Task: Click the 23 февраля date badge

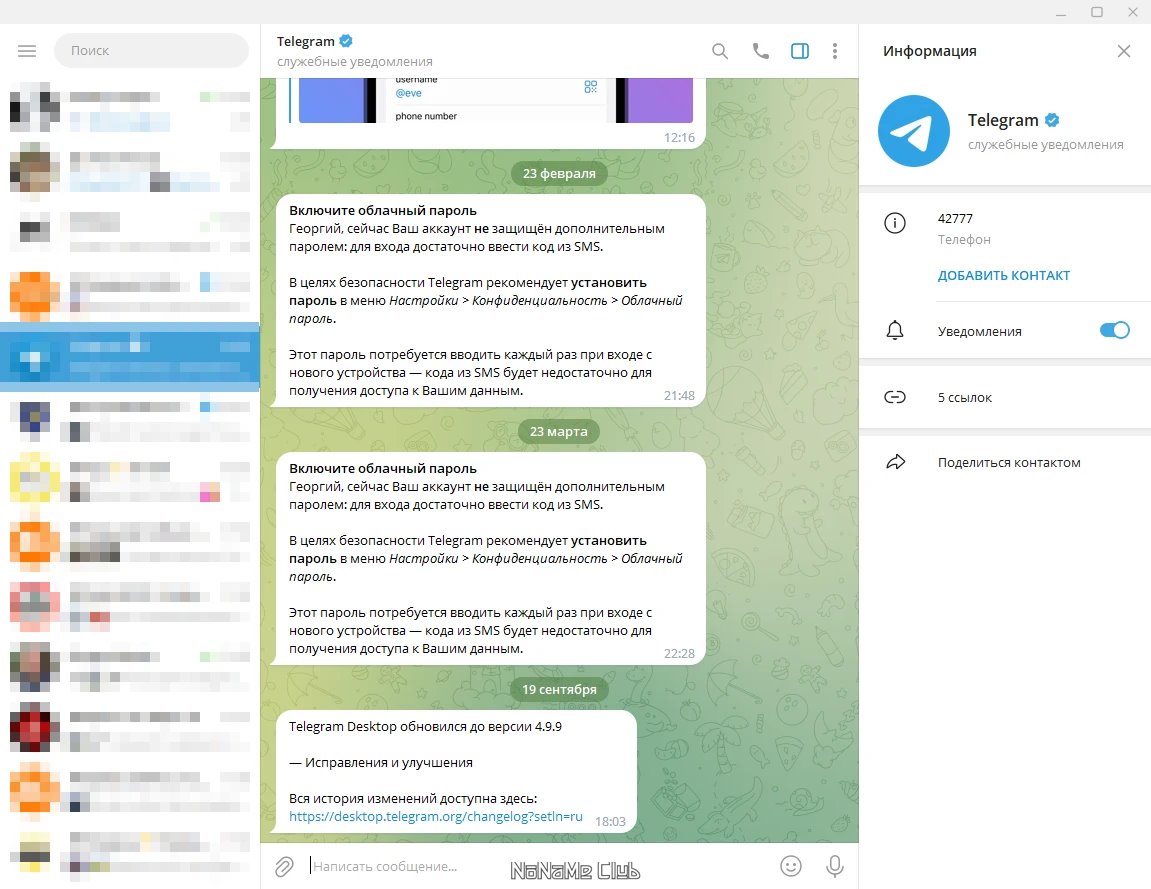Action: click(559, 173)
